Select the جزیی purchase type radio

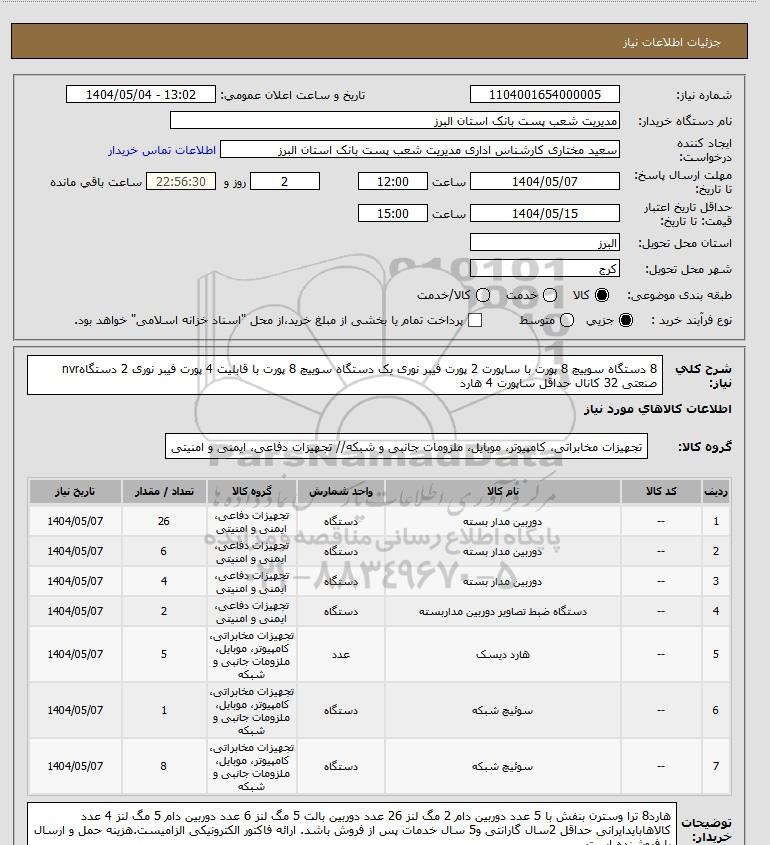click(x=626, y=320)
